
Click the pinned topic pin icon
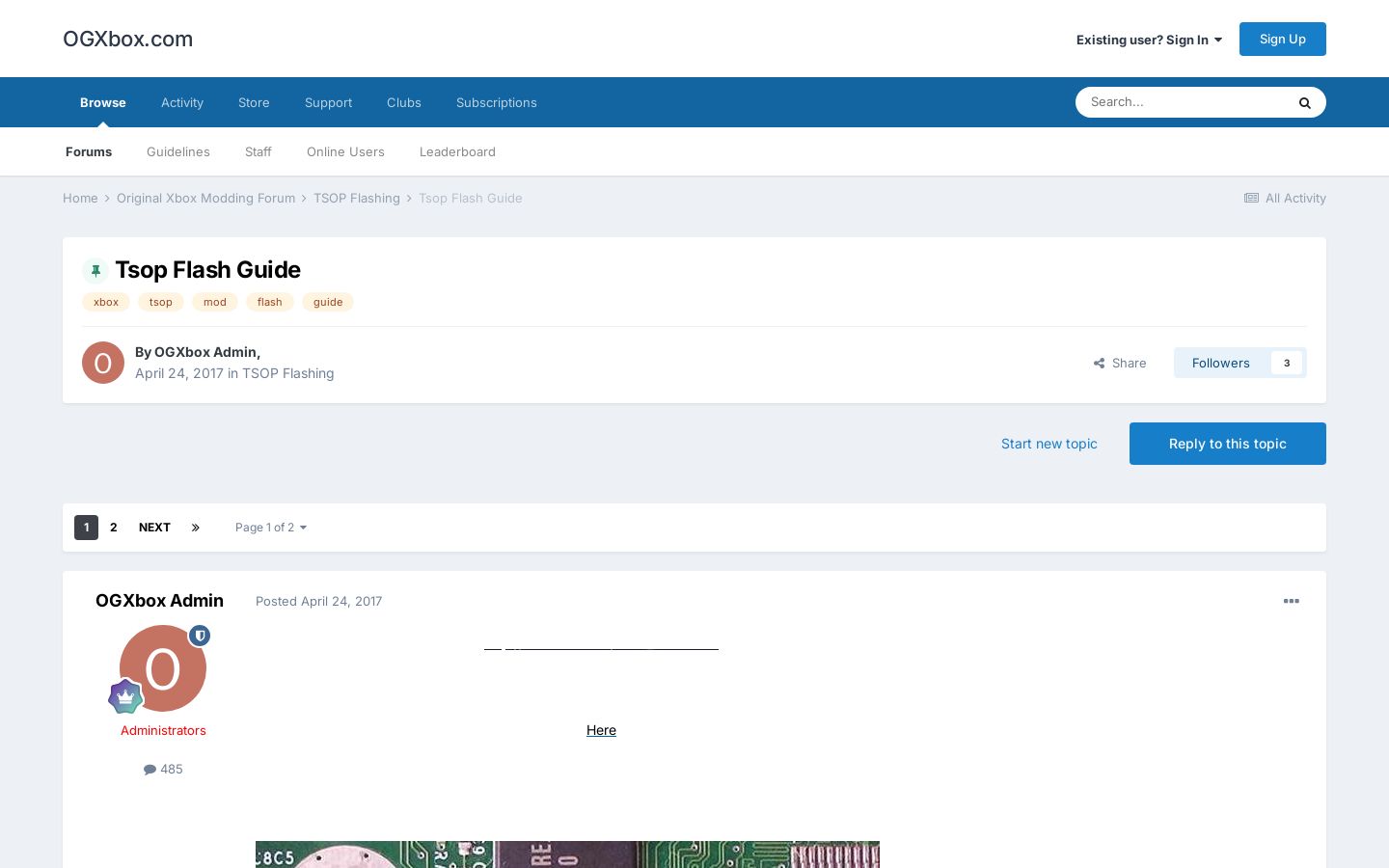[95, 270]
